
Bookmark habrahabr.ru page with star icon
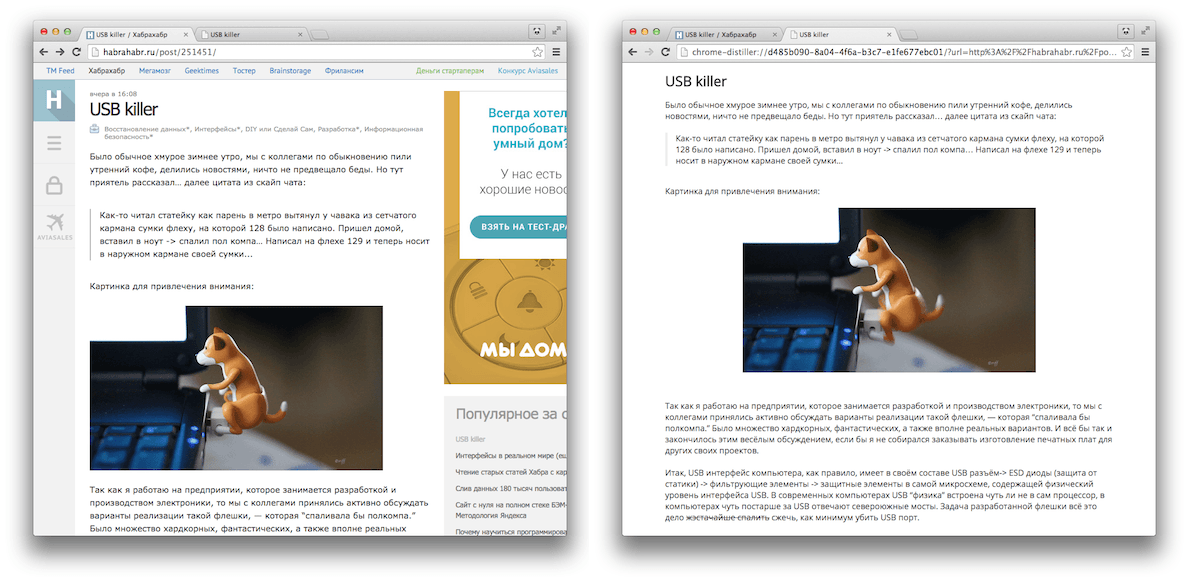point(537,52)
